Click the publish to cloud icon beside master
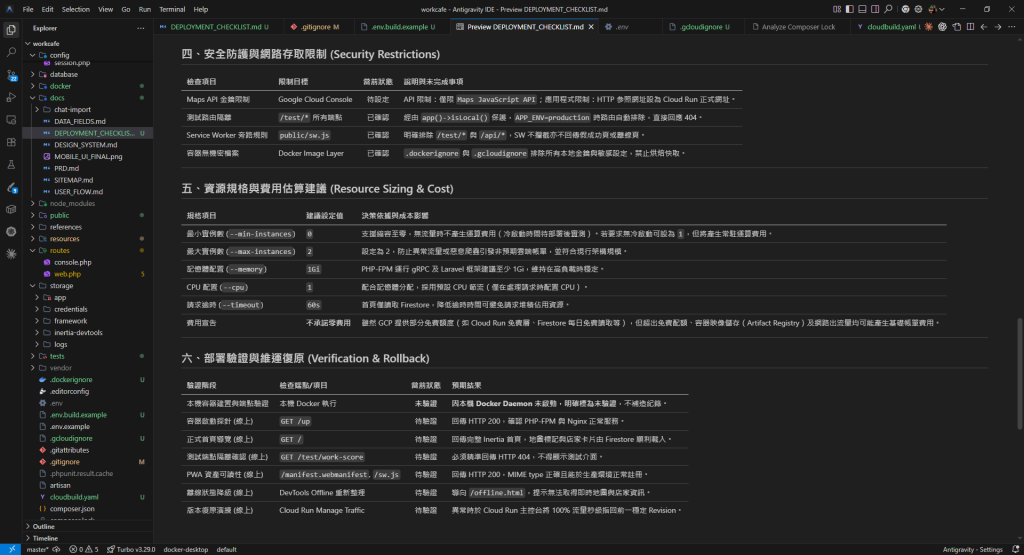This screenshot has height=555, width=1024. coord(56,549)
